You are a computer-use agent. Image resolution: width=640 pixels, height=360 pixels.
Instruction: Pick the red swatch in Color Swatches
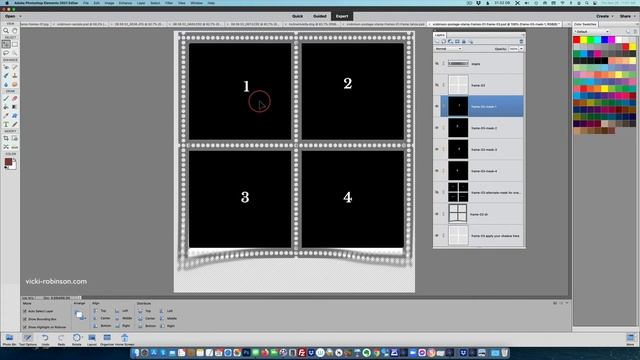coord(576,40)
